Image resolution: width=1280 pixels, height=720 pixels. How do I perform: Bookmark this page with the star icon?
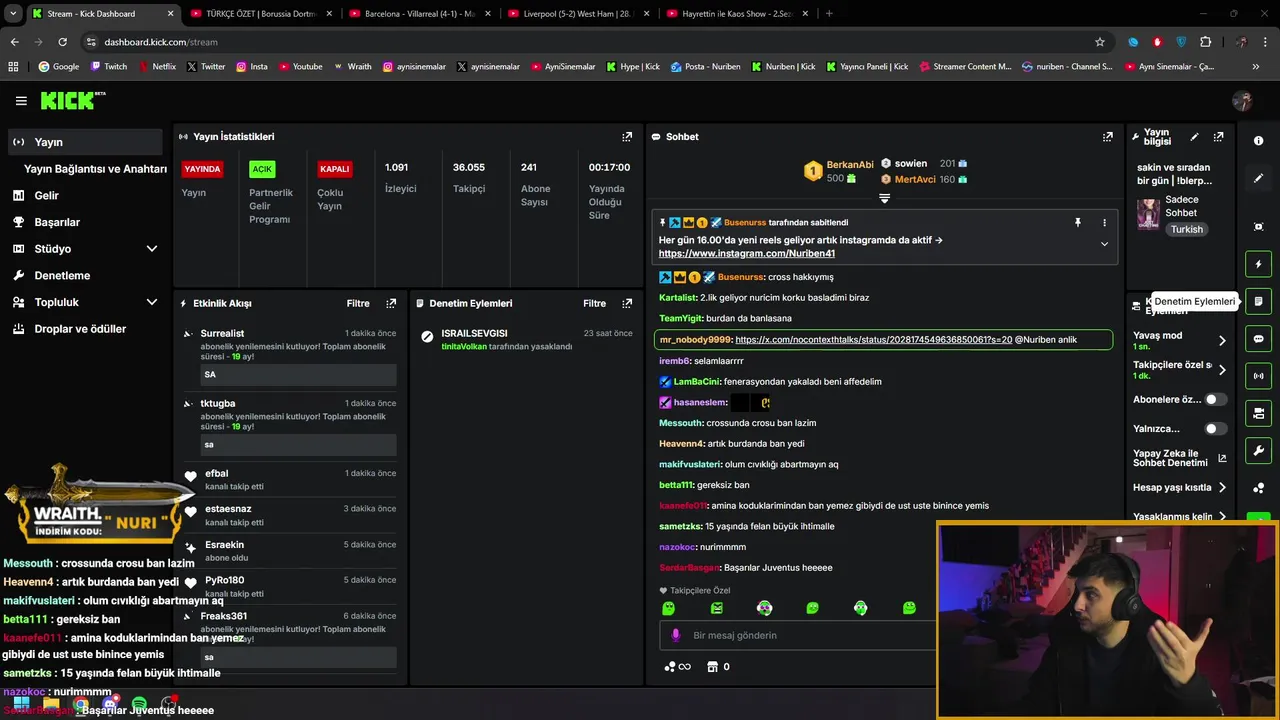pyautogui.click(x=1100, y=42)
